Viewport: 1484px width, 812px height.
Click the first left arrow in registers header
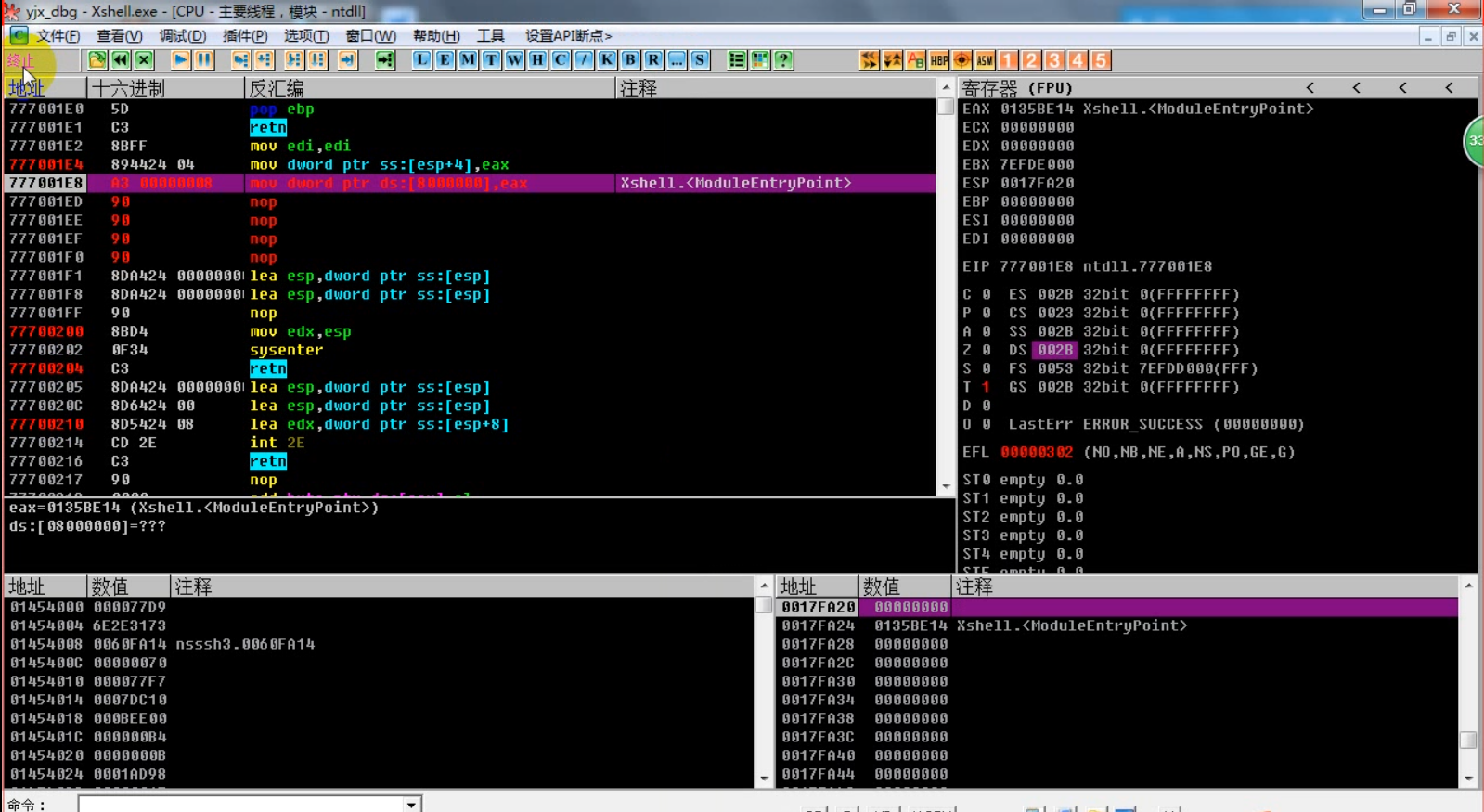[x=1310, y=88]
